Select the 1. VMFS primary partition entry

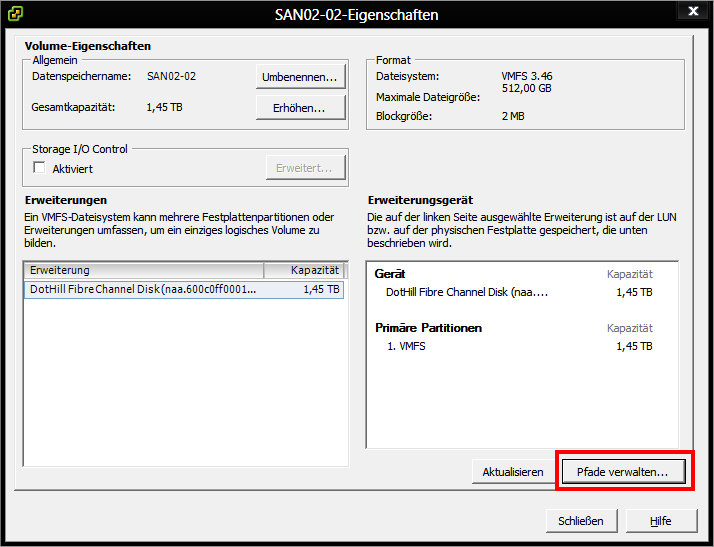408,346
